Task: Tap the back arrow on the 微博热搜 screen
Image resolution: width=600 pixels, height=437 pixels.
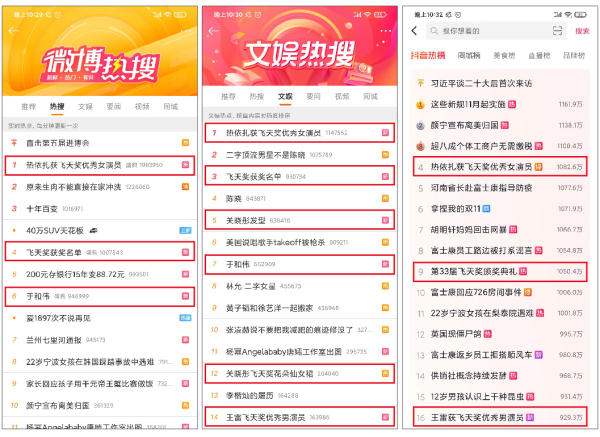Action: coord(13,31)
